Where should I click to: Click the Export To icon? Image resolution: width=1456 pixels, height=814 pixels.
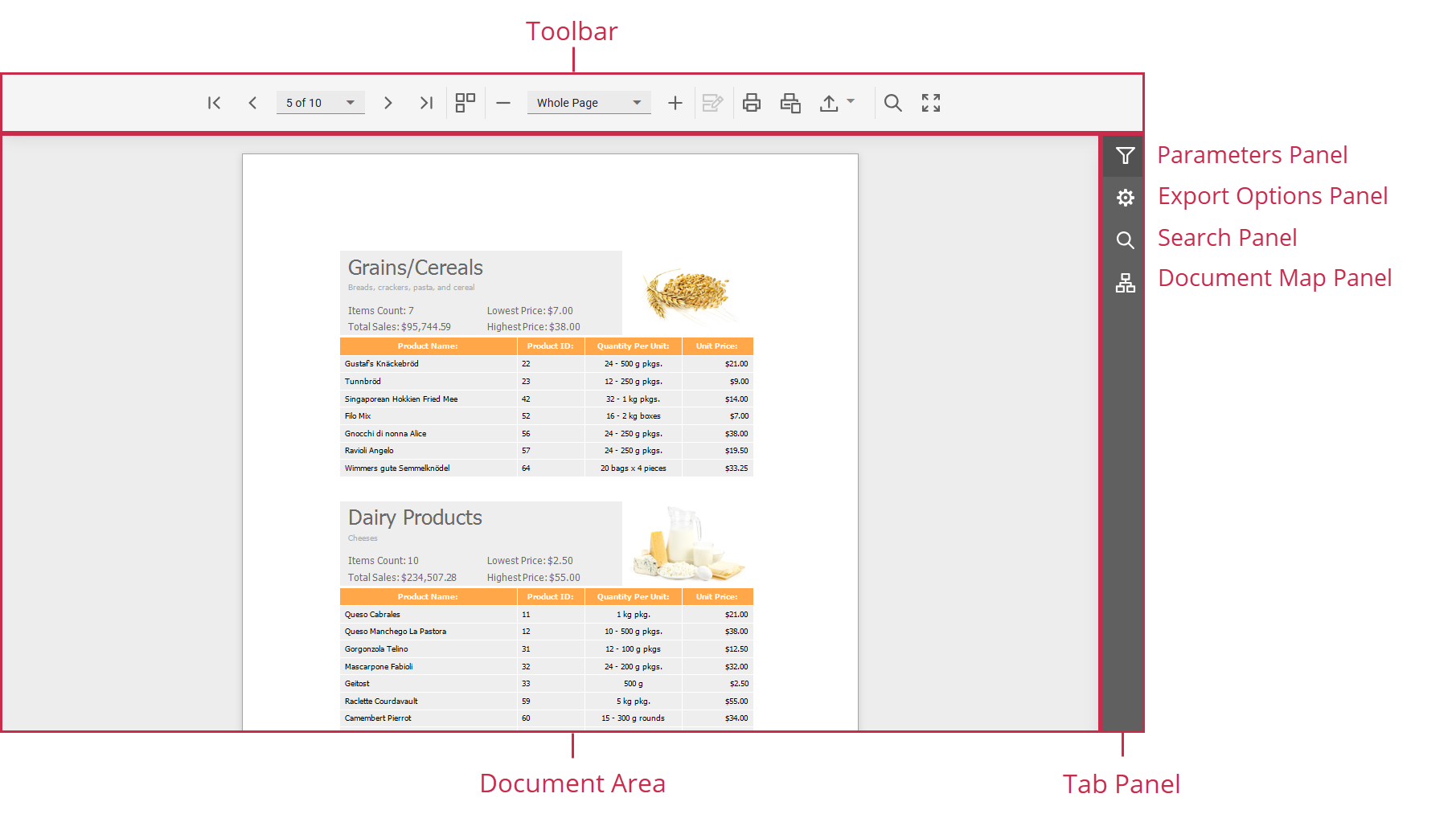pyautogui.click(x=829, y=103)
